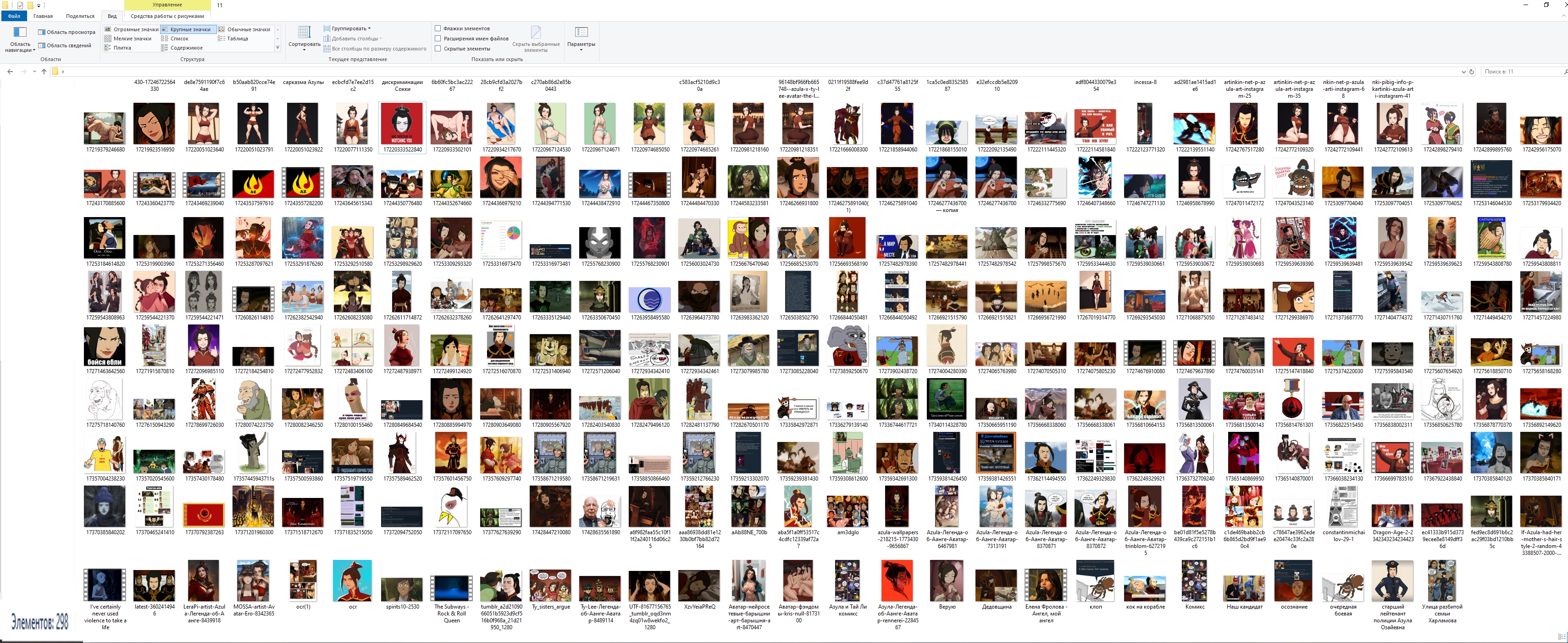Go up one folder level
Viewport: 1568px width, 643px height.
click(x=44, y=72)
